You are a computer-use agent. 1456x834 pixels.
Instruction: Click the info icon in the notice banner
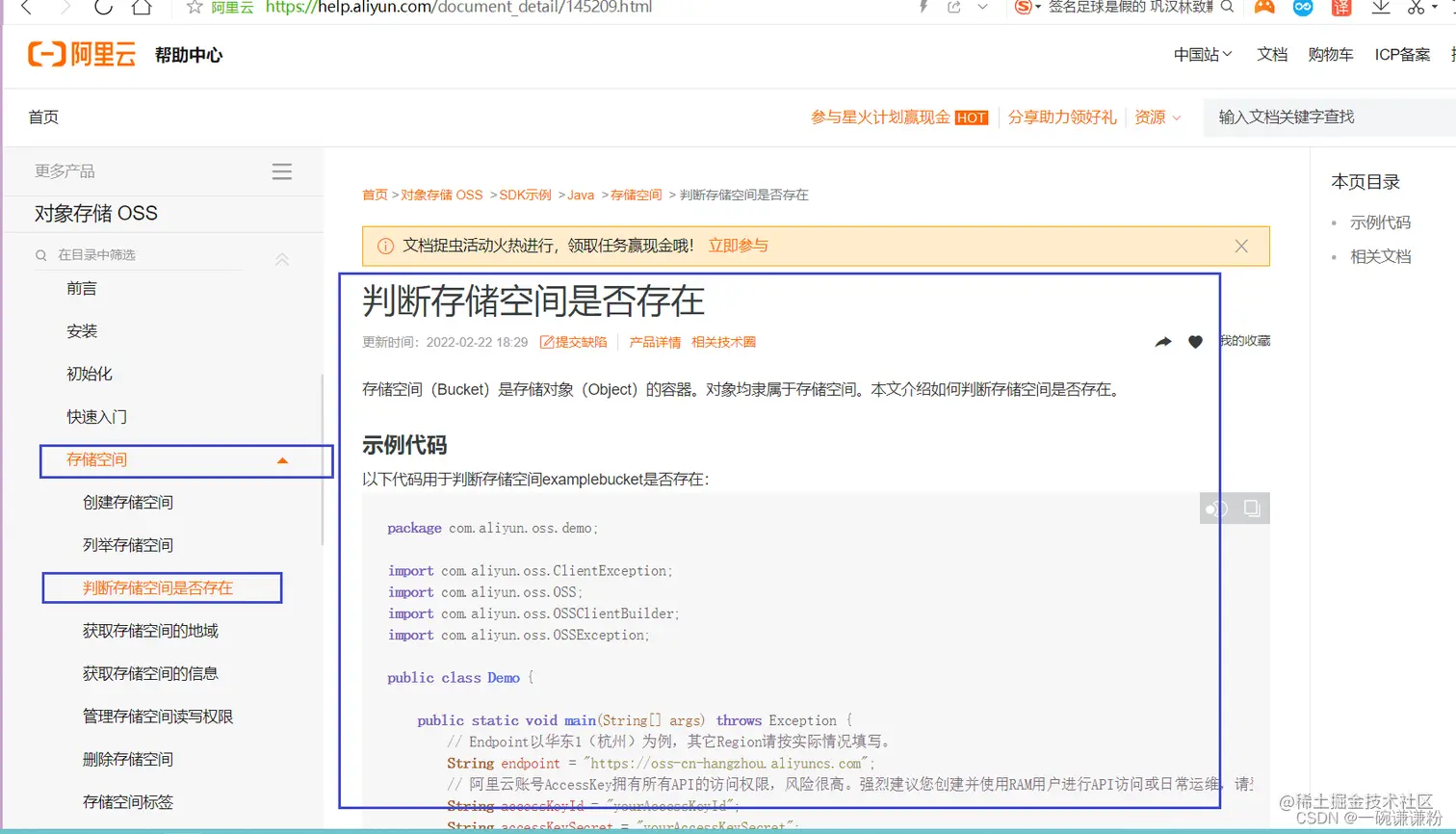coord(385,246)
